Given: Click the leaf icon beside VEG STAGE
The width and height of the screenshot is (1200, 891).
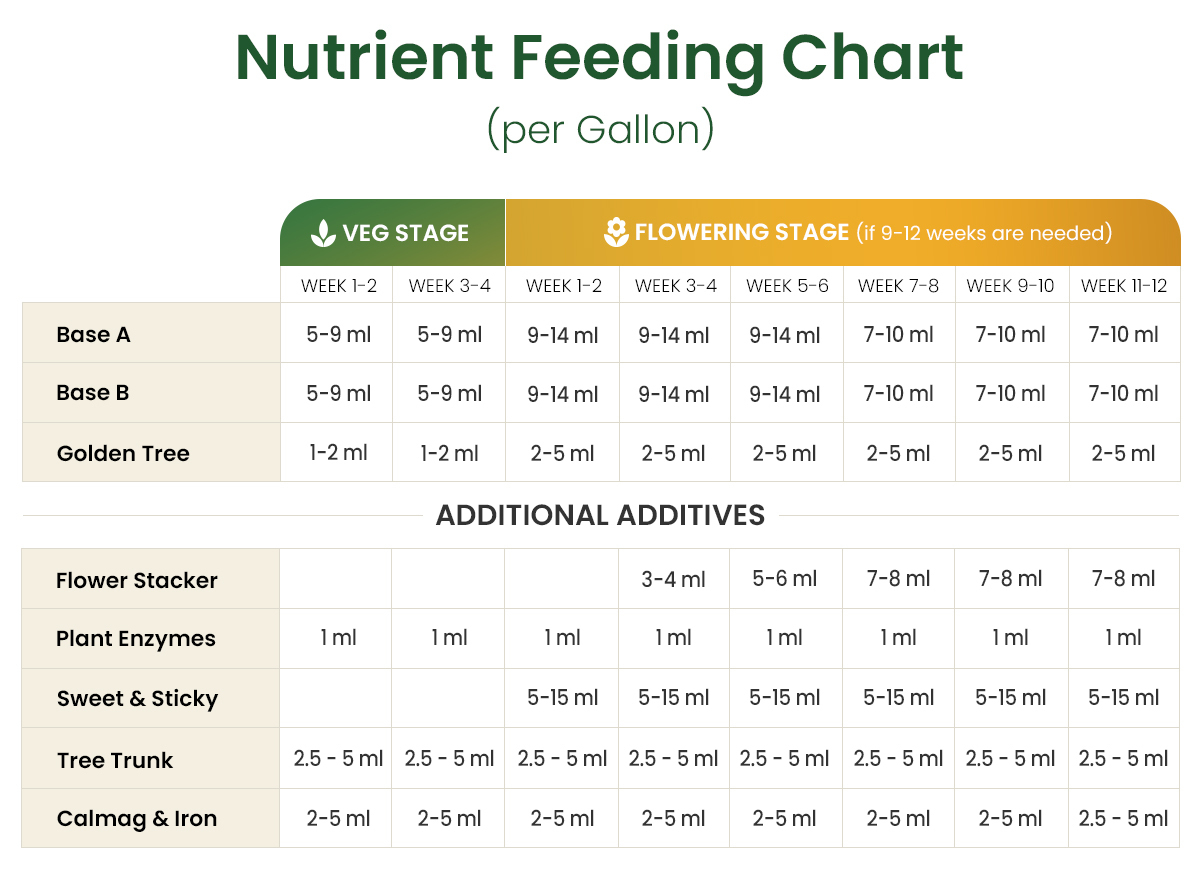Looking at the screenshot, I should 323,234.
